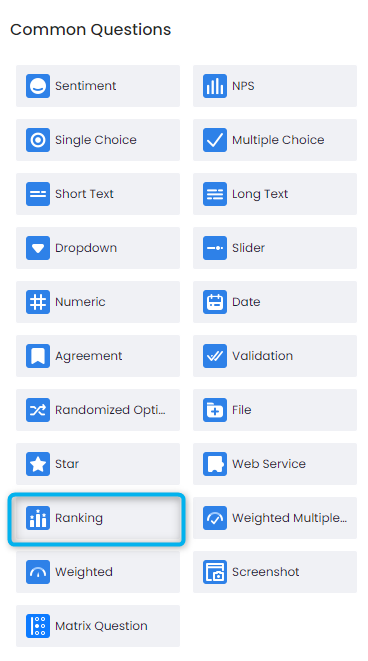Select the Web Service question type
Image resolution: width=368 pixels, height=661 pixels.
click(275, 464)
